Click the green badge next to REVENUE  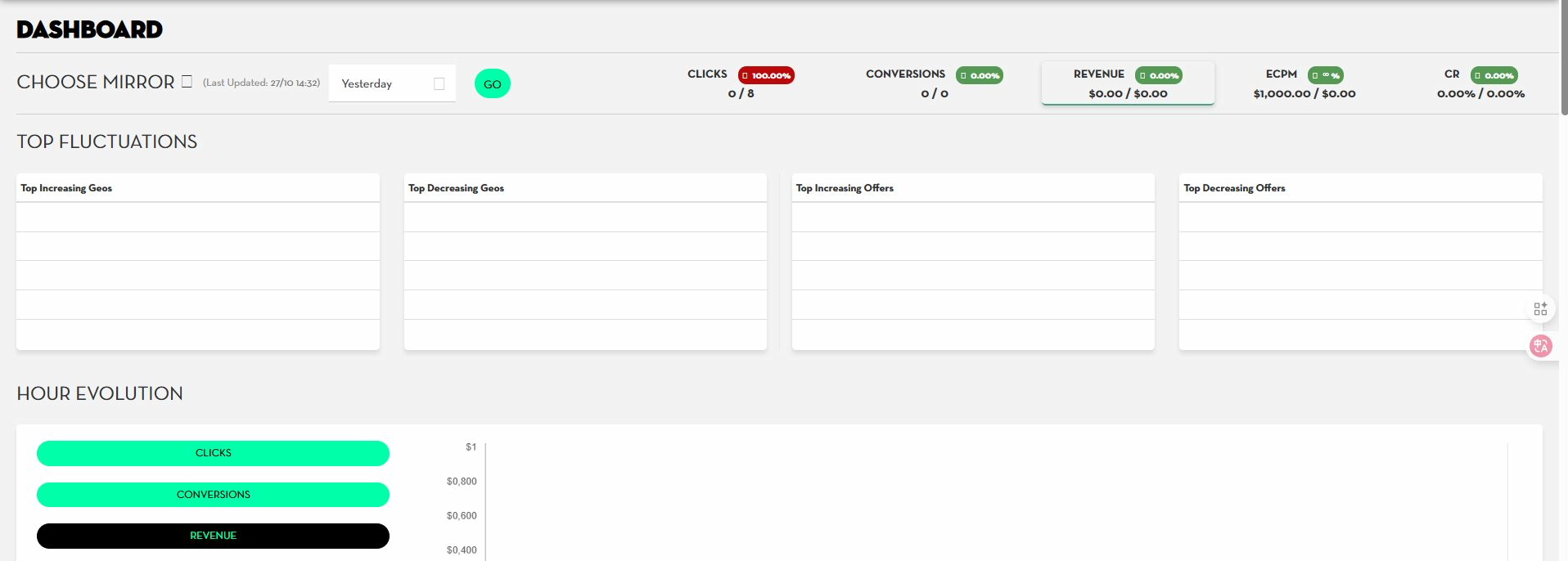[x=1158, y=75]
